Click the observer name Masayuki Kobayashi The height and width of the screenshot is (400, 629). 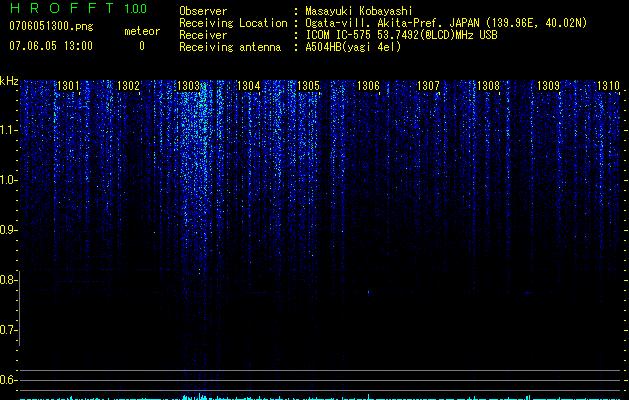coord(358,11)
